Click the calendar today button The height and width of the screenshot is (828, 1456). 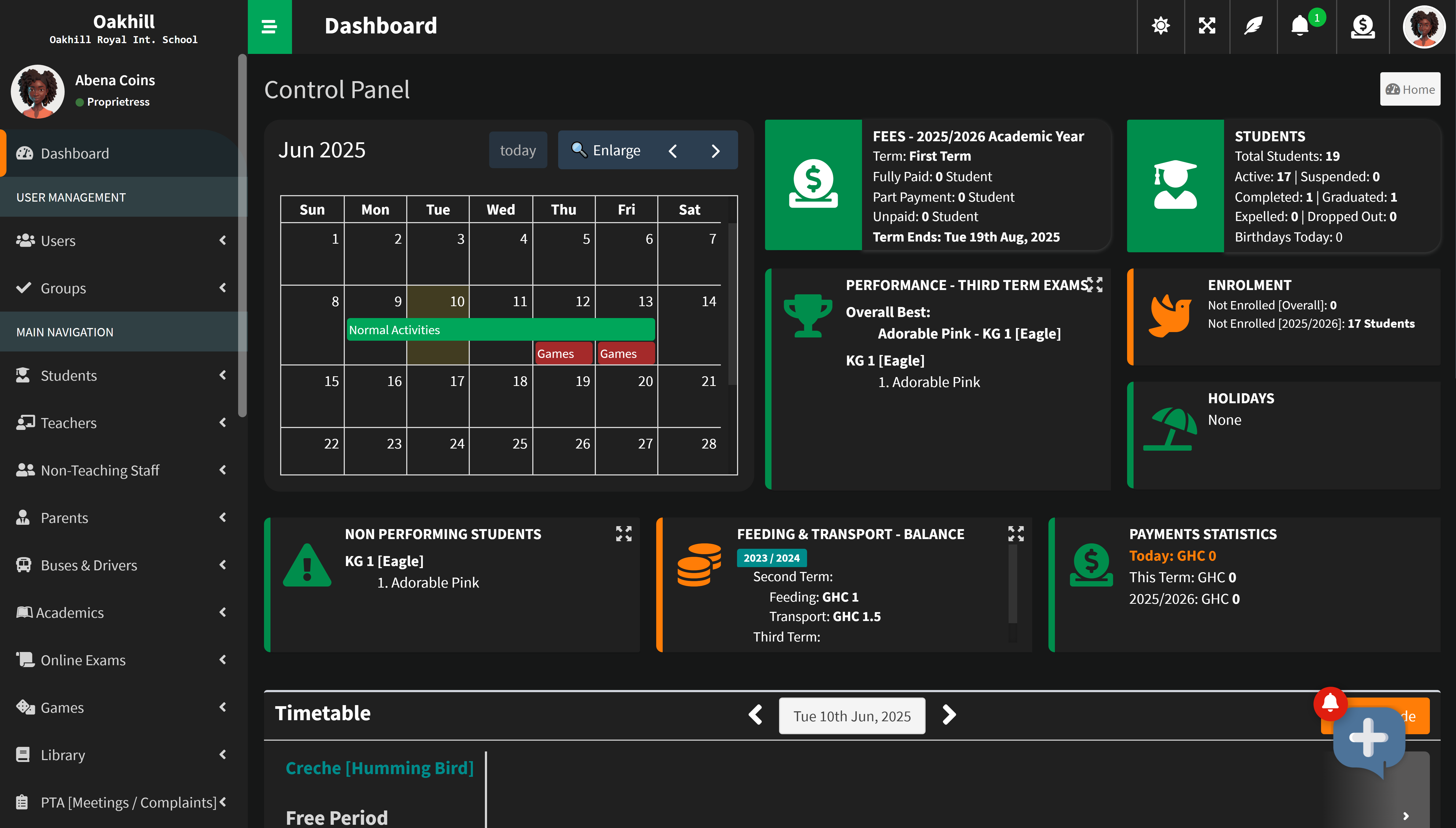(x=518, y=150)
